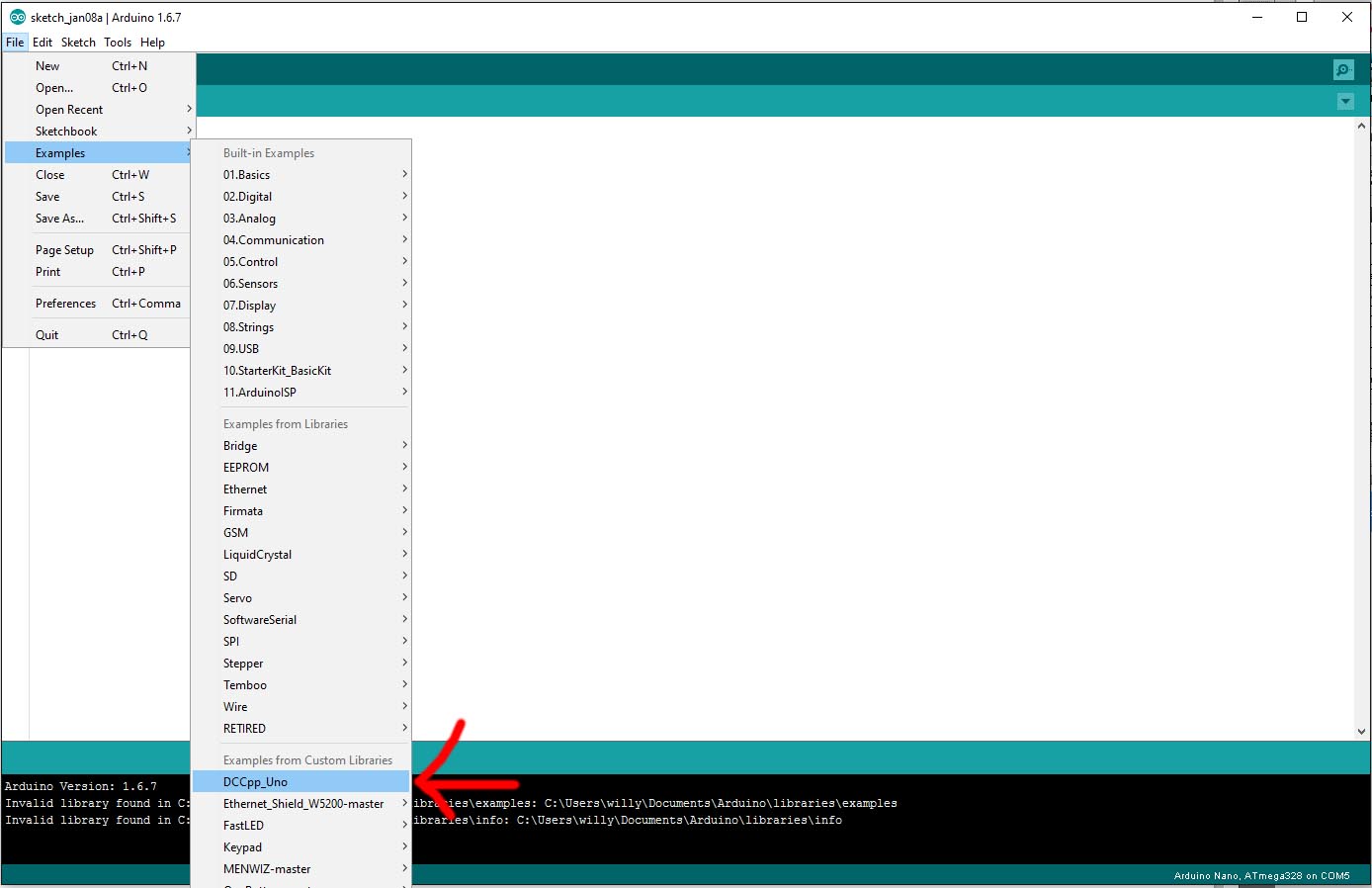This screenshot has height=888, width=1372.
Task: Open the MENWIZ-master custom library examples
Action: click(300, 869)
